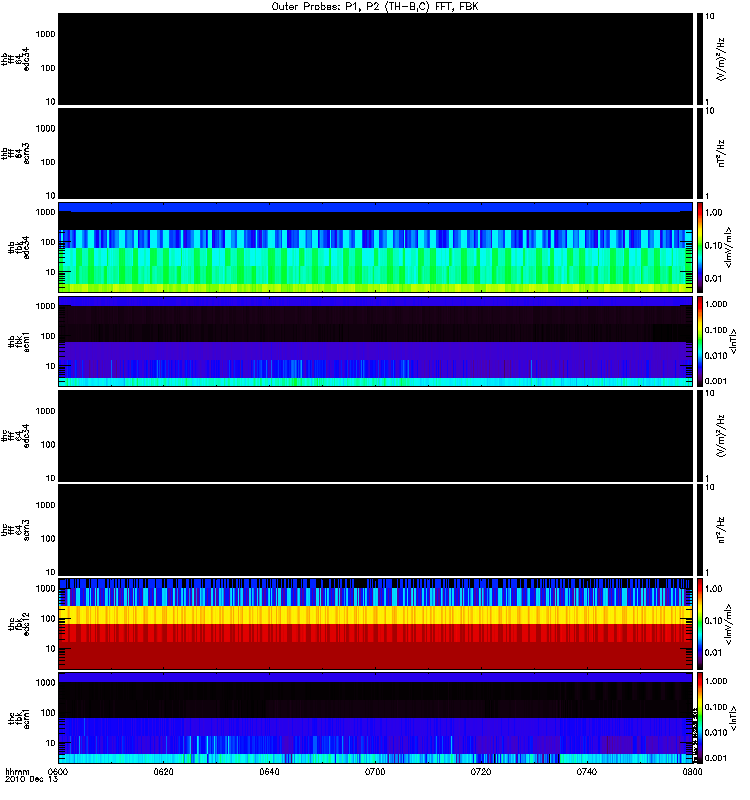Screen dimensions: 750x800
Task: Click the rainbow color bar of thc fbk edc12
Action: [x=700, y=623]
